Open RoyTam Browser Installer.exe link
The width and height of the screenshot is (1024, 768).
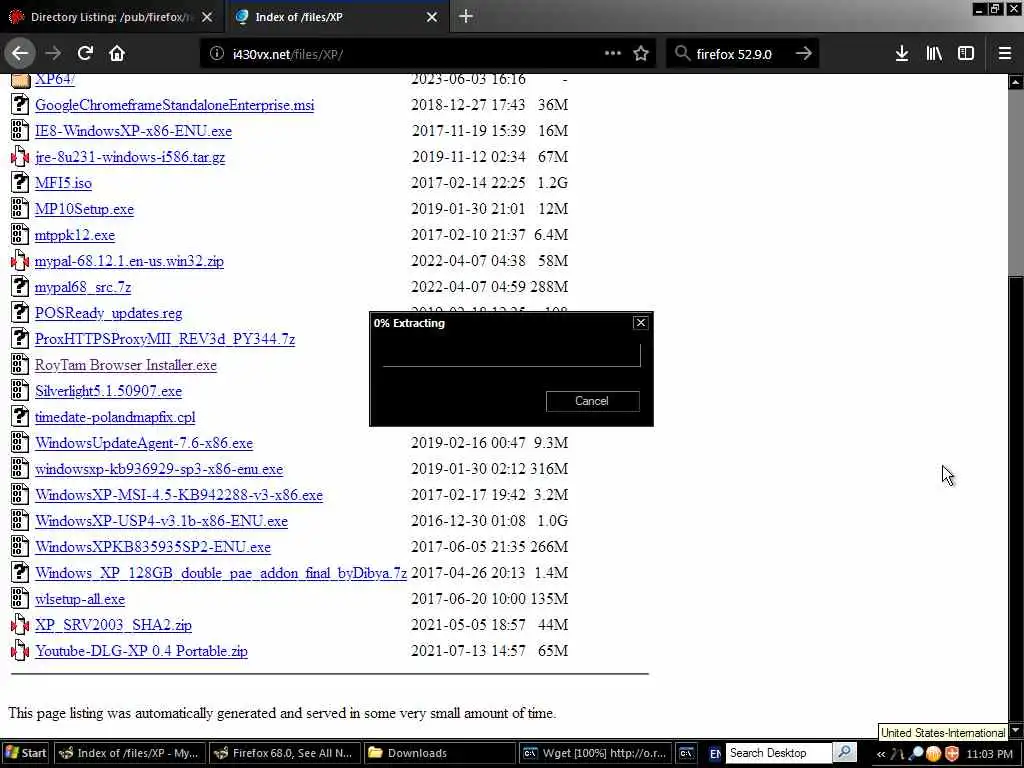point(125,365)
